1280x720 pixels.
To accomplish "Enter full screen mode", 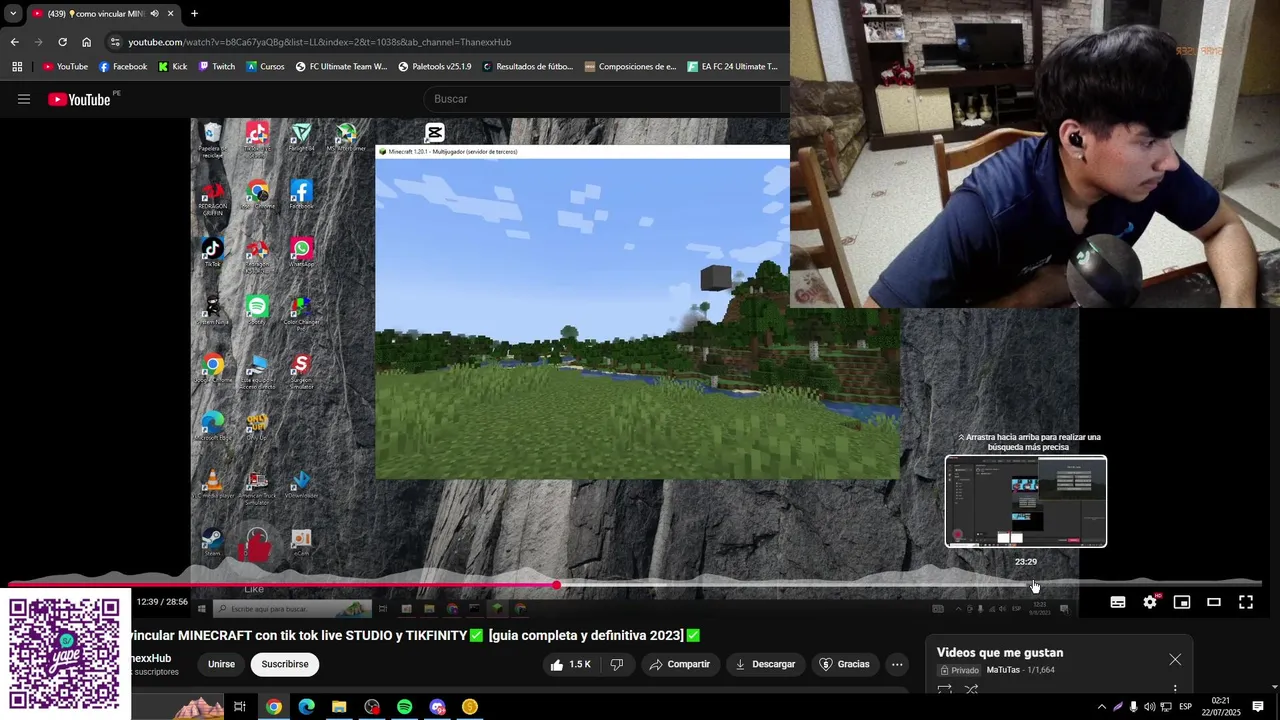I will tap(1246, 602).
